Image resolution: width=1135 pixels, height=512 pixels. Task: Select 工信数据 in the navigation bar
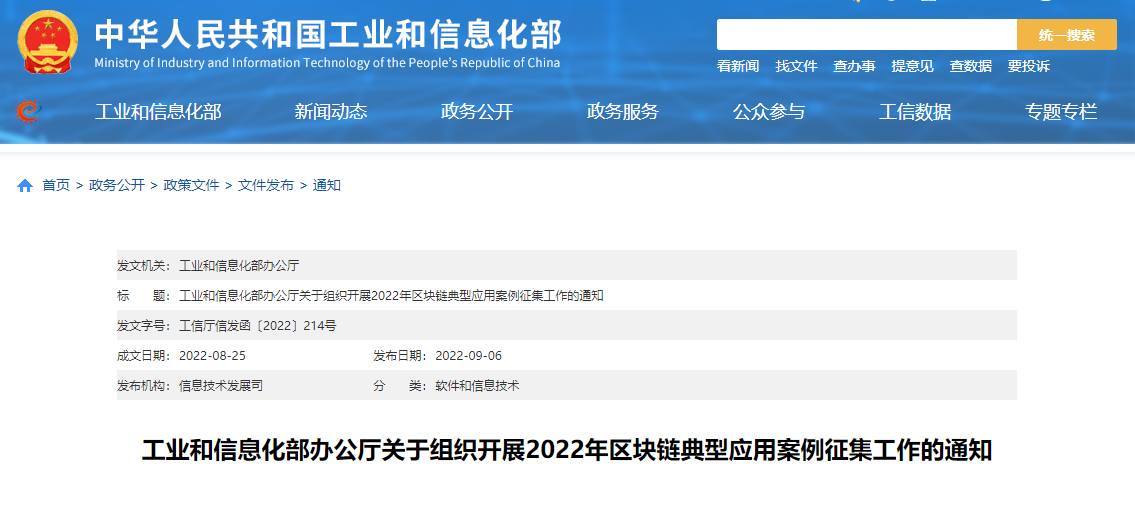[915, 112]
